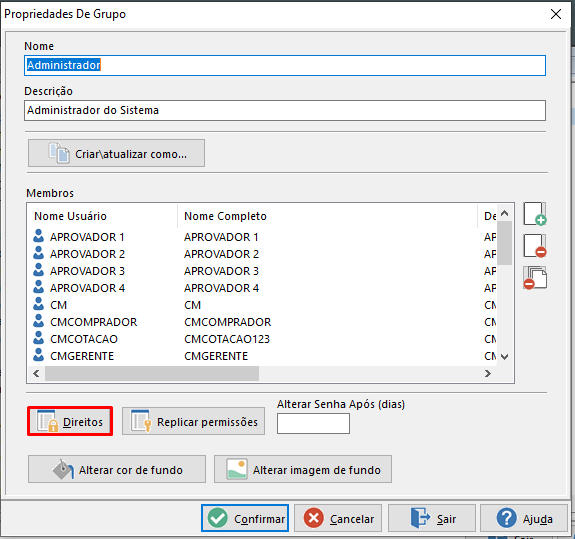Click horizontal scrollbar right arrow
This screenshot has width=575, height=539.
tap(488, 373)
